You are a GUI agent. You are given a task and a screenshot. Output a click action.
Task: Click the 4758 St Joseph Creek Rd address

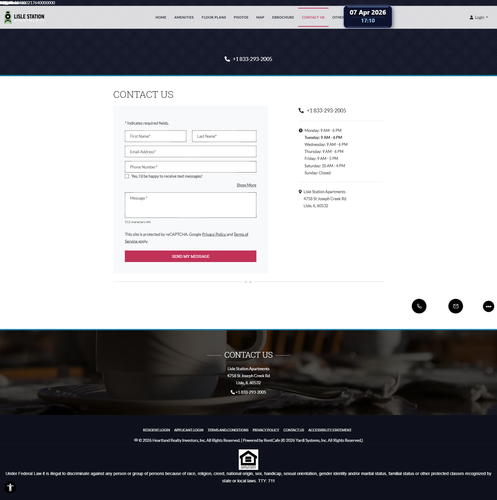pos(325,199)
